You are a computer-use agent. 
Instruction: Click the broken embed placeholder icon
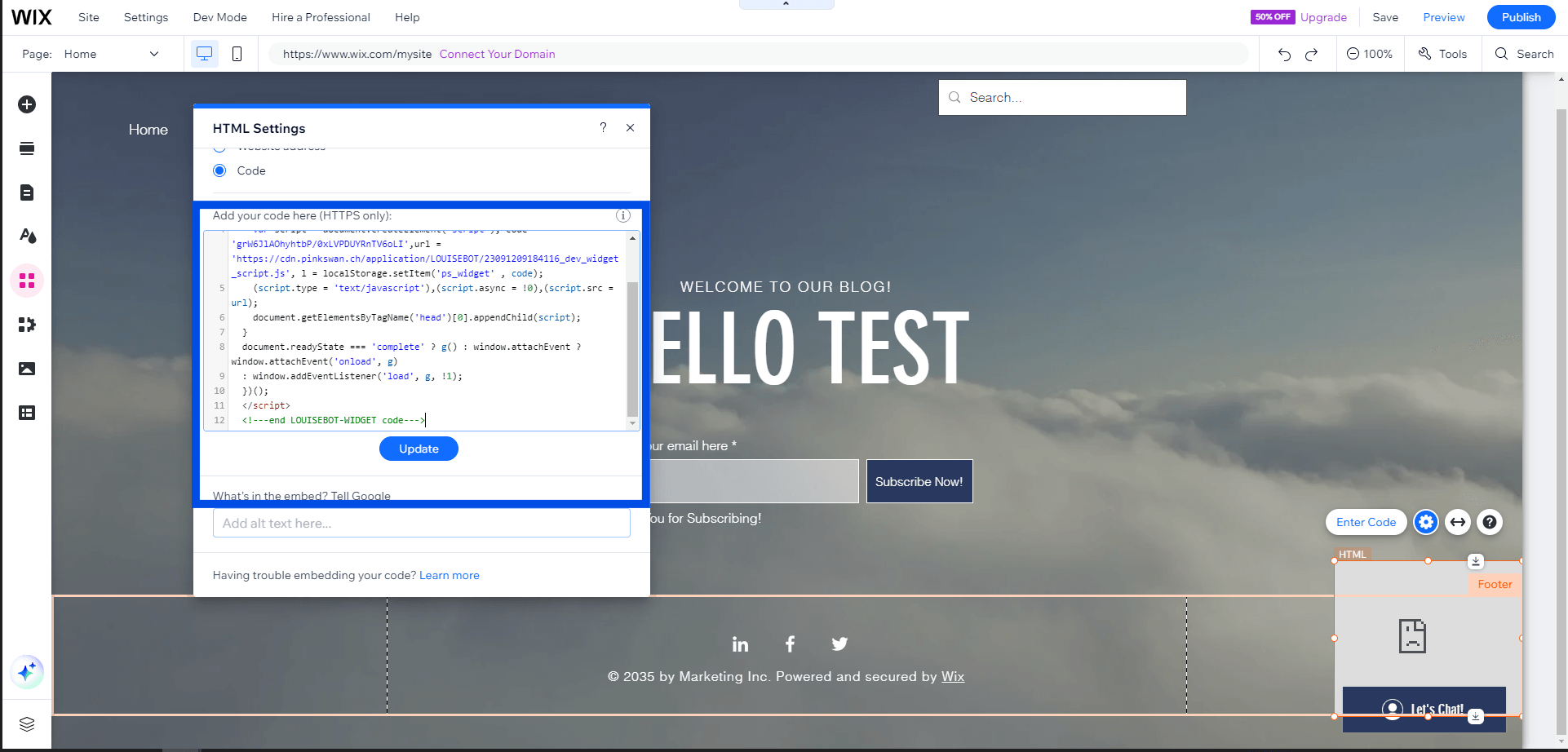click(1412, 636)
